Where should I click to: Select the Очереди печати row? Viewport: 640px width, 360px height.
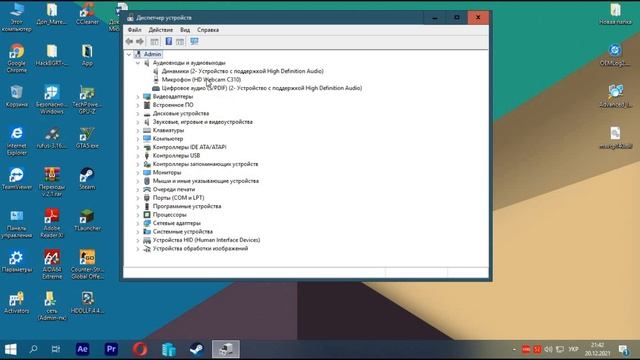pos(174,189)
